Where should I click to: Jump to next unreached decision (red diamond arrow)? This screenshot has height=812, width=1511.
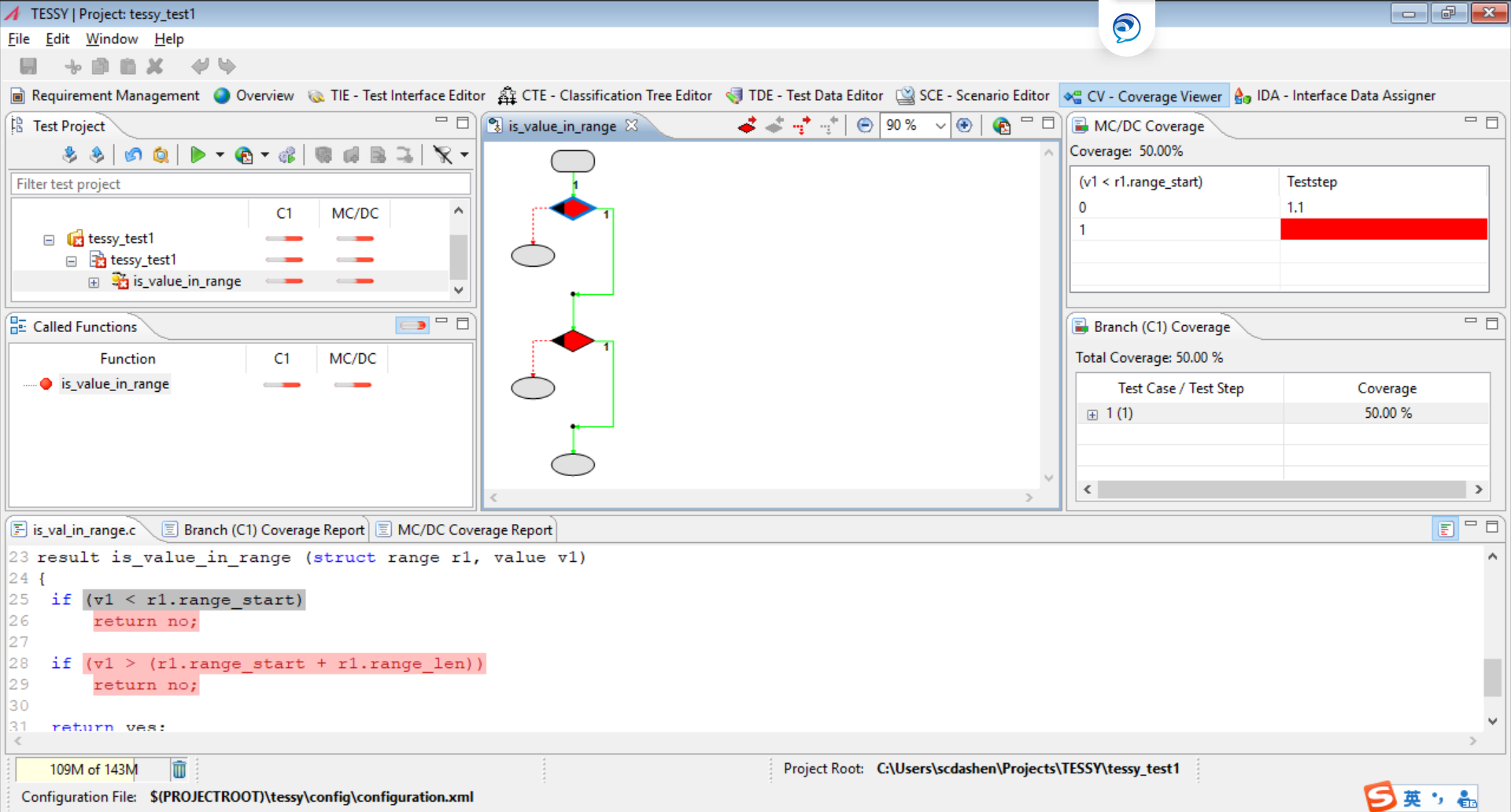(x=748, y=125)
